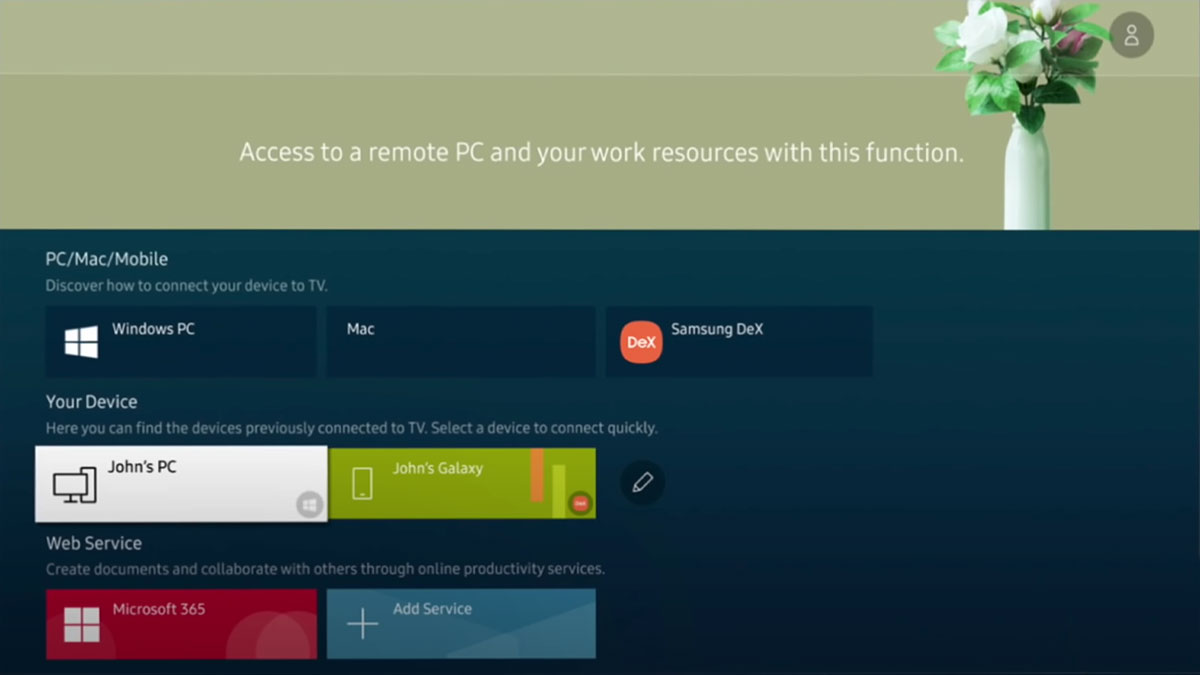The height and width of the screenshot is (675, 1200).
Task: Click 'Discover how to connect your device' text
Action: (186, 285)
